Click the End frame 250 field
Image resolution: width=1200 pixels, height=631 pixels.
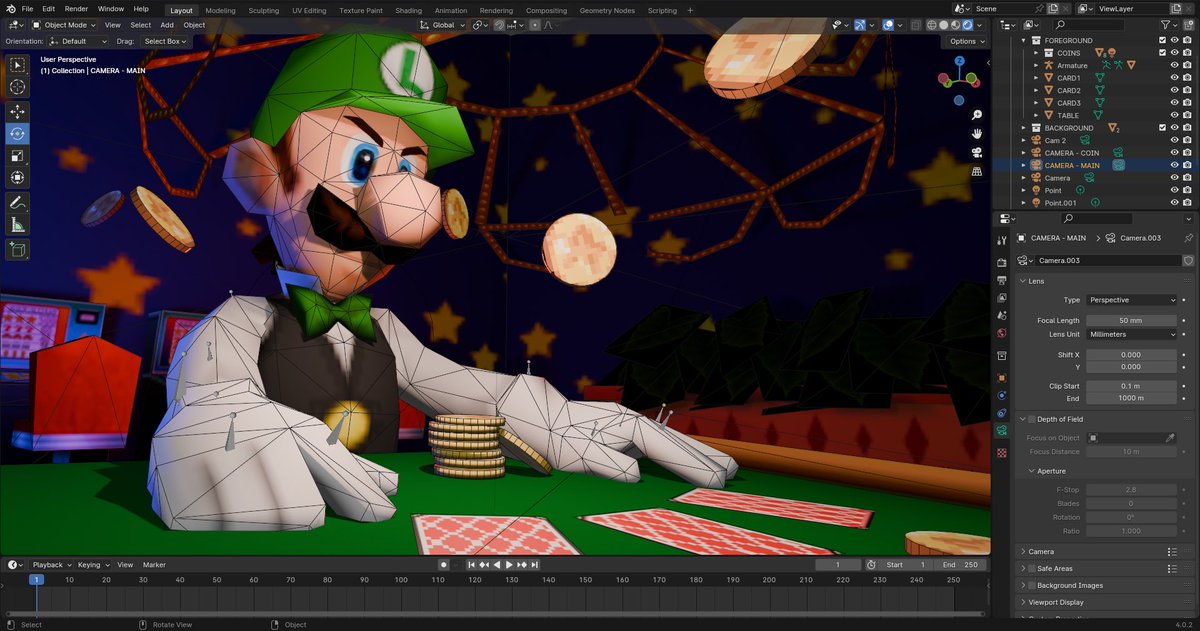point(961,565)
